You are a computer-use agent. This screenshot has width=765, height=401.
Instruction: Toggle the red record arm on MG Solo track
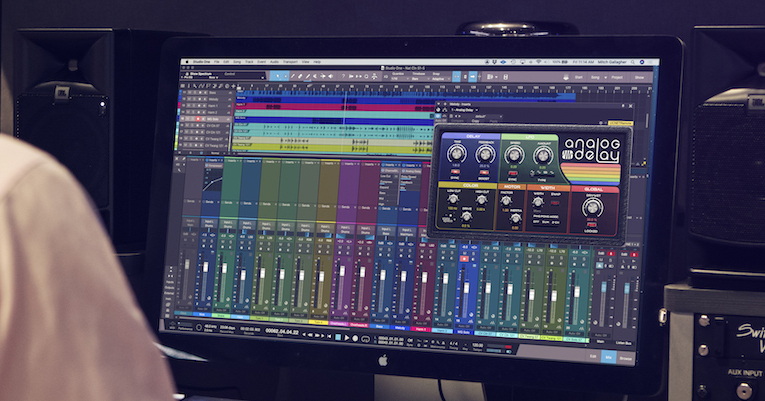198,119
